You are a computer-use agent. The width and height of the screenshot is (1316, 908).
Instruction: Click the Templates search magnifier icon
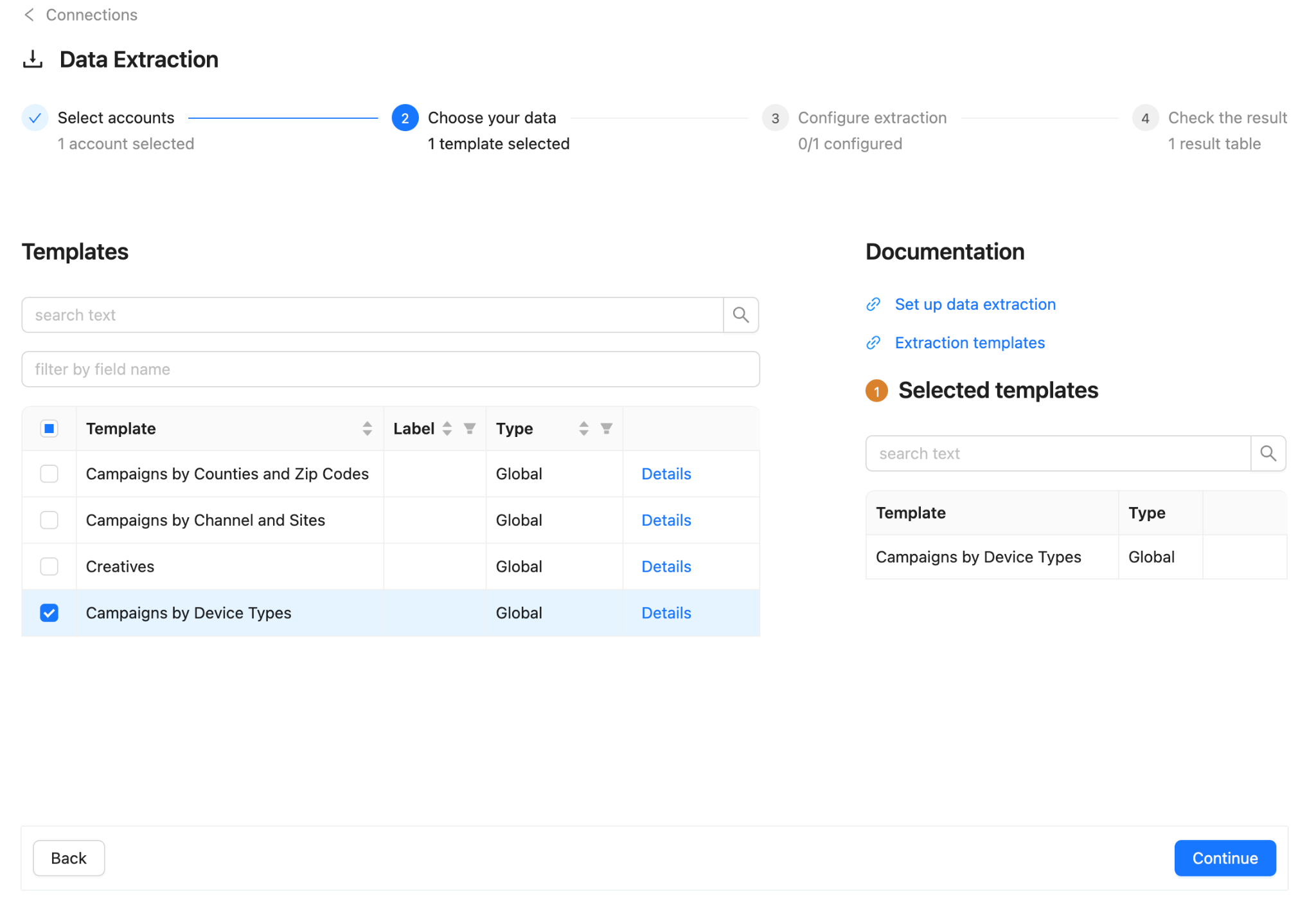741,315
